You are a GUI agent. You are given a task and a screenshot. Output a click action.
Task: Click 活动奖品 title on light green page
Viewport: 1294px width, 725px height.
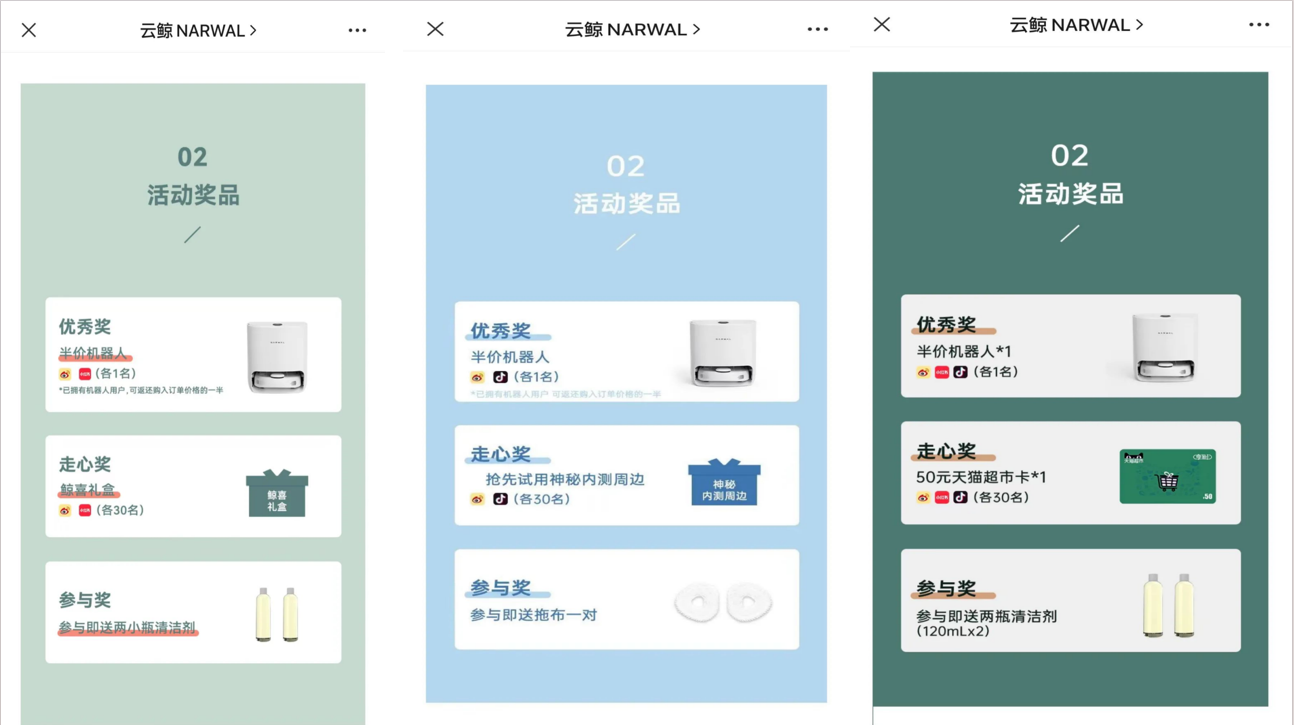(193, 196)
